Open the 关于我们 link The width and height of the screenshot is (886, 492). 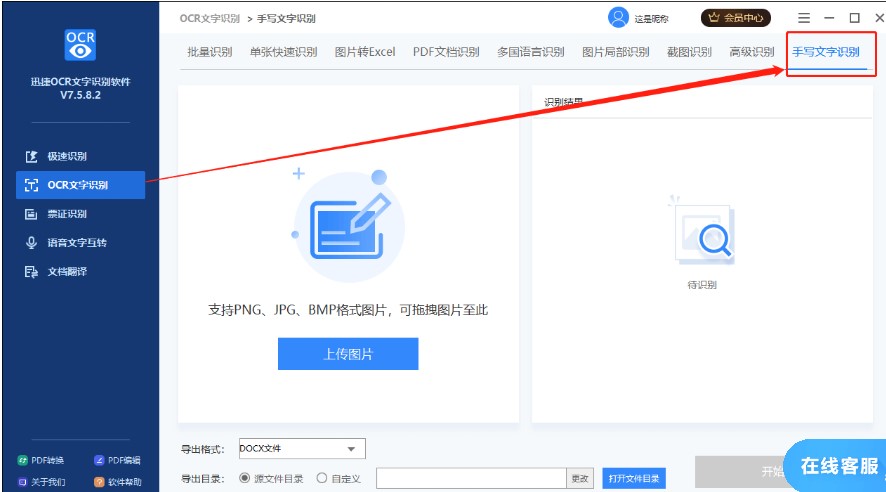coord(42,482)
